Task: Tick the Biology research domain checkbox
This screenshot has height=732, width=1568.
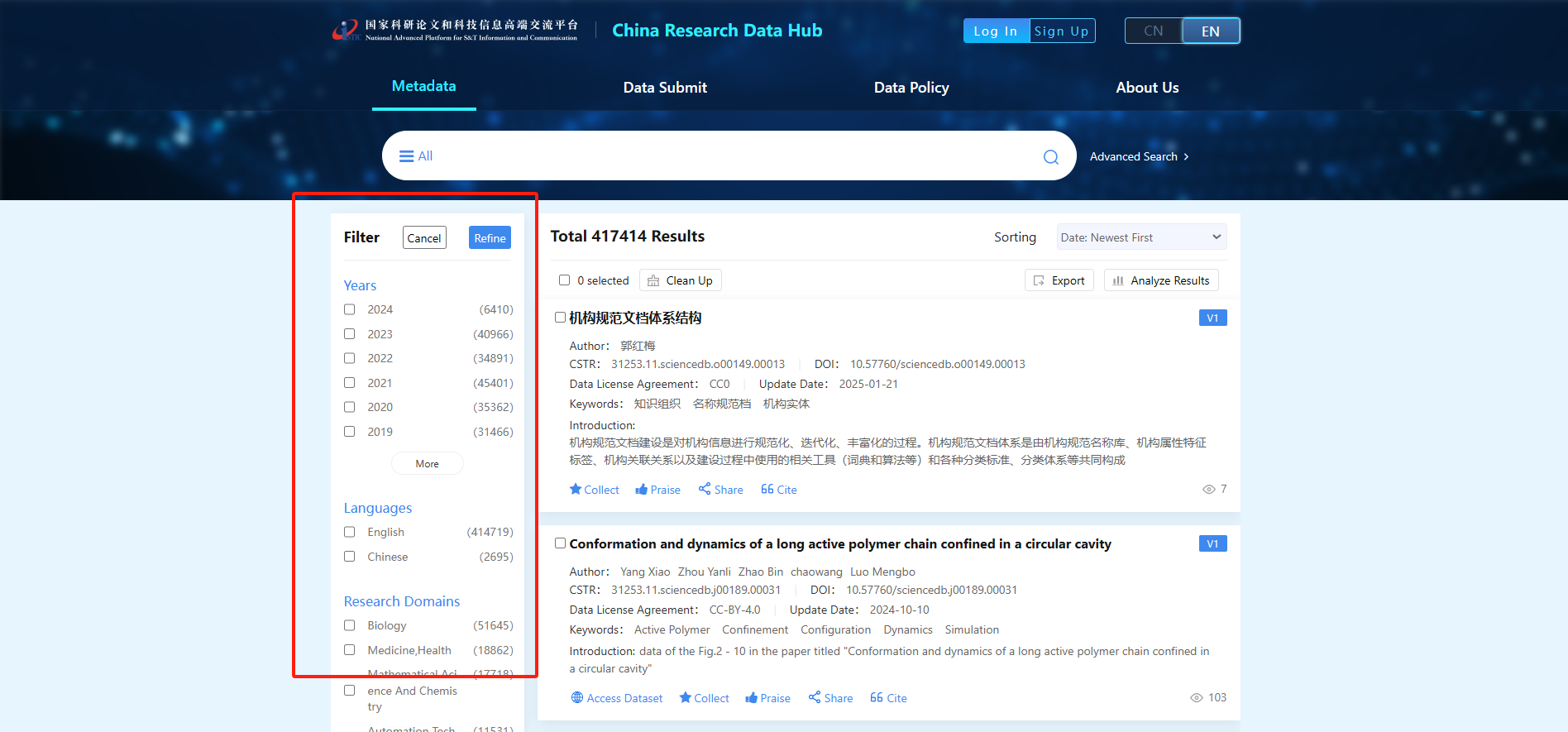Action: point(350,626)
